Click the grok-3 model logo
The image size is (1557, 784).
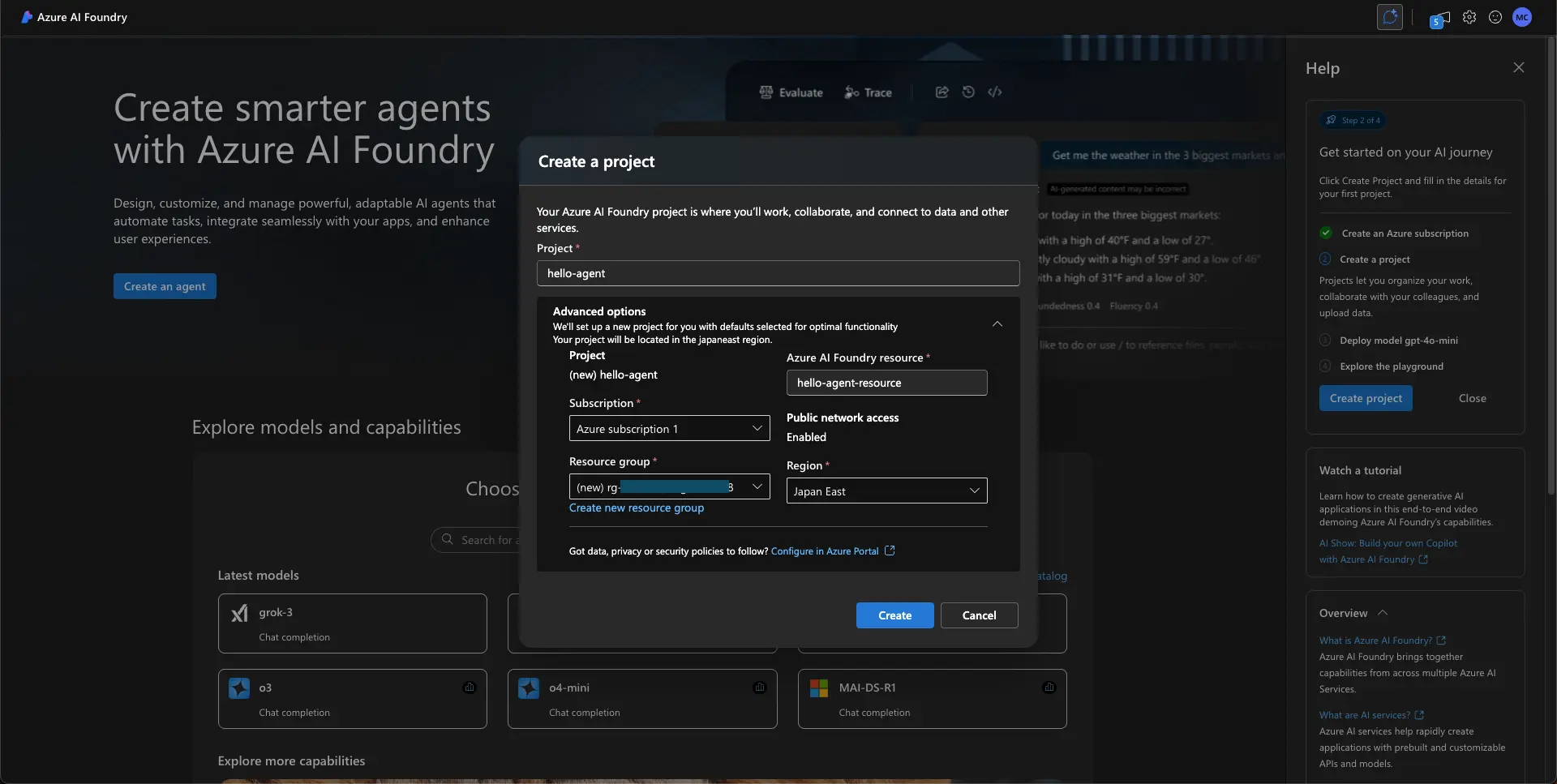(x=239, y=613)
